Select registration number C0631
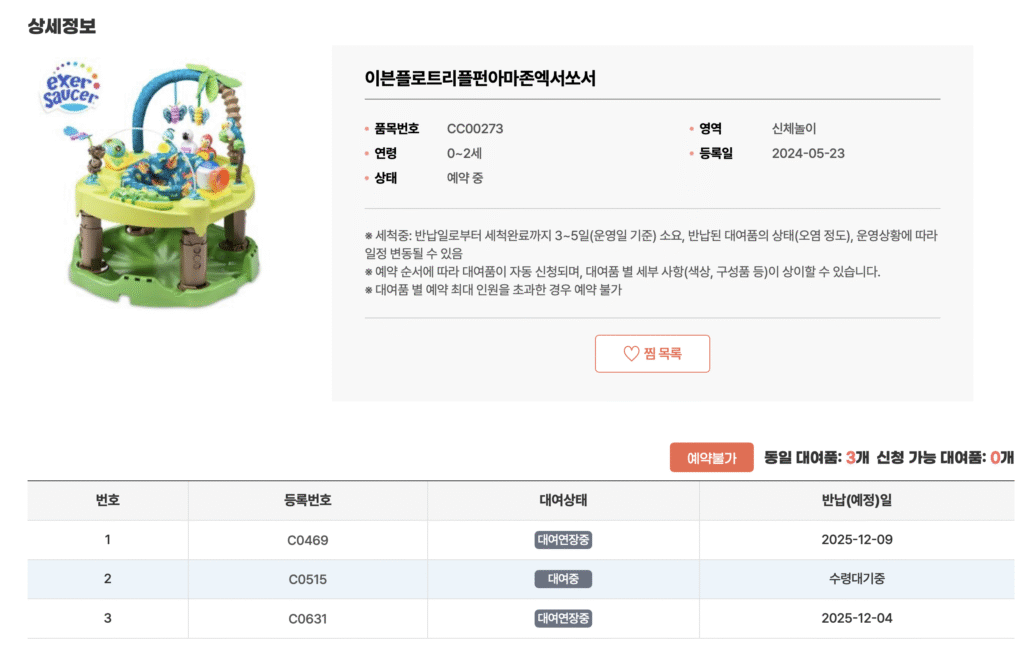This screenshot has height=649, width=1024. pyautogui.click(x=308, y=618)
